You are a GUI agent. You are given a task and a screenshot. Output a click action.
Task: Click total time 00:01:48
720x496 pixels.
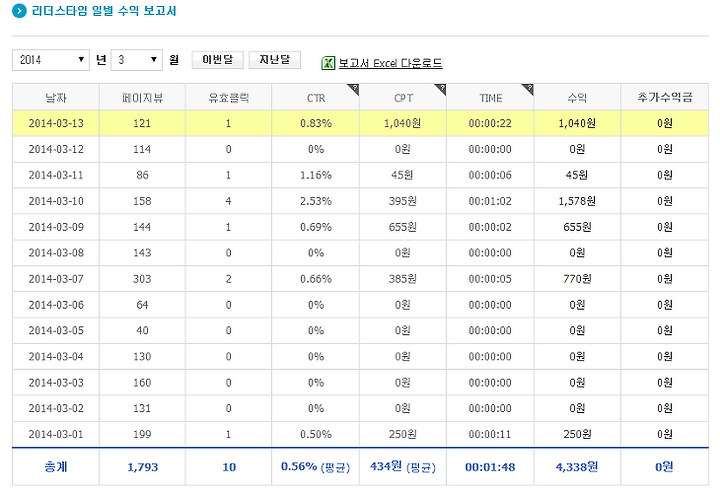click(490, 467)
